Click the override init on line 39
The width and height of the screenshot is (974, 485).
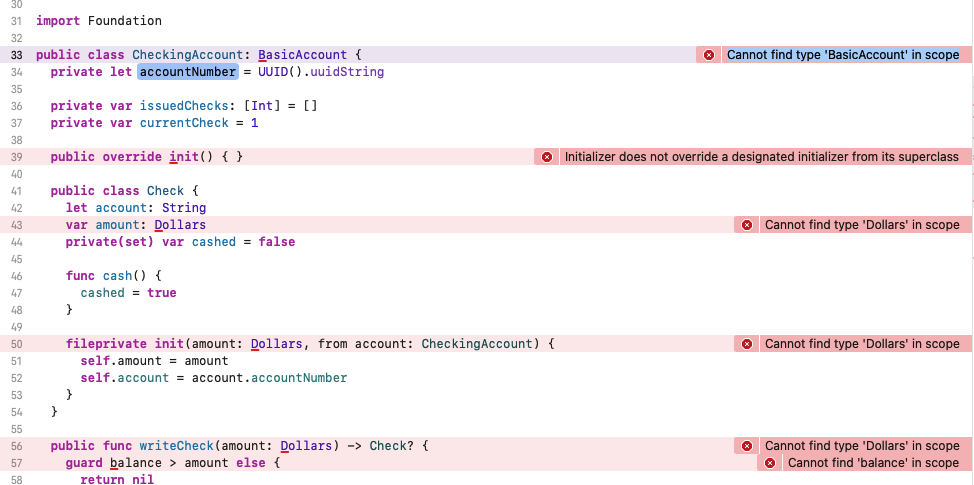coord(184,157)
